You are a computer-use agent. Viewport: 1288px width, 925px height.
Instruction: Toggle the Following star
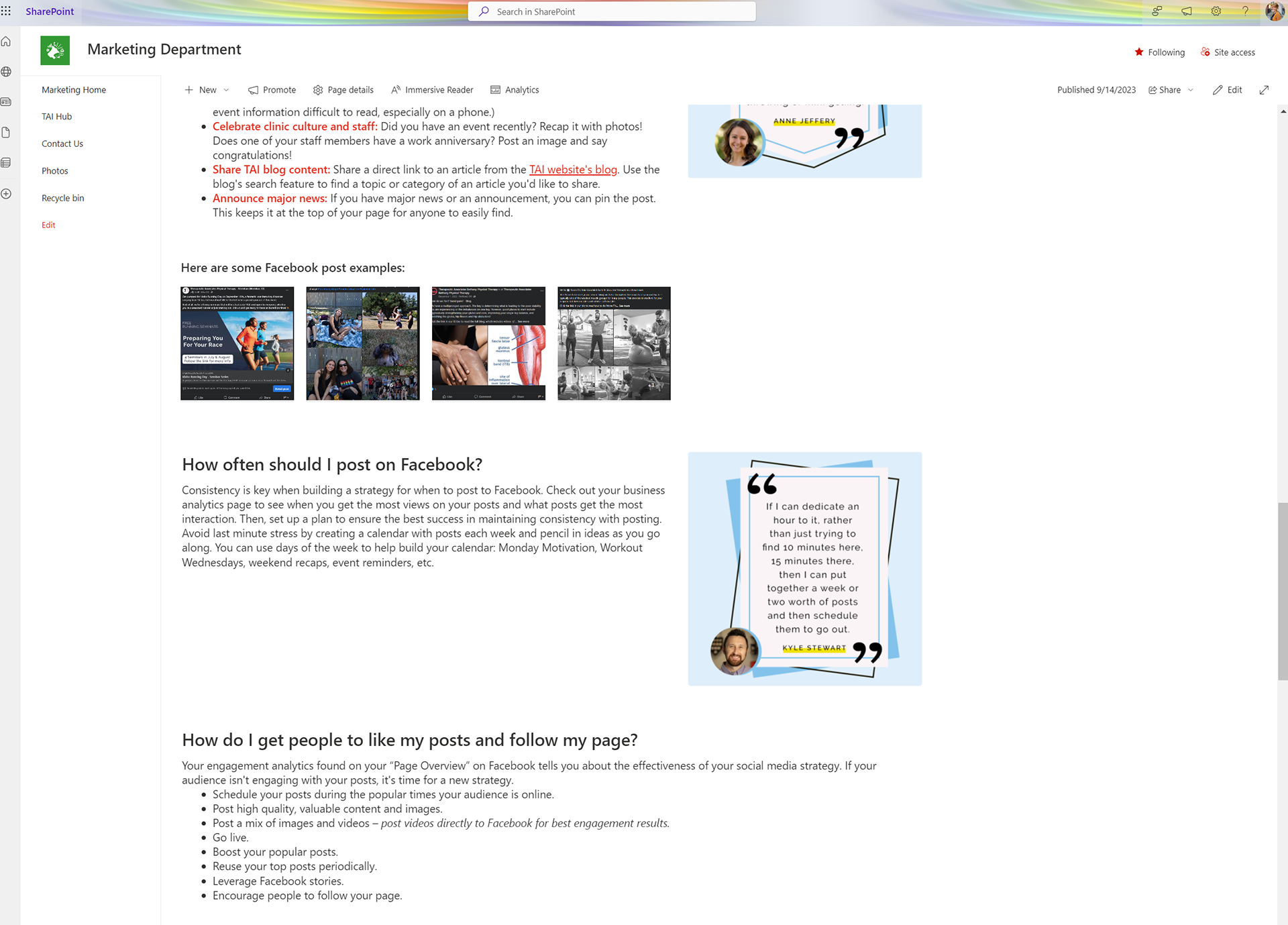[1139, 52]
